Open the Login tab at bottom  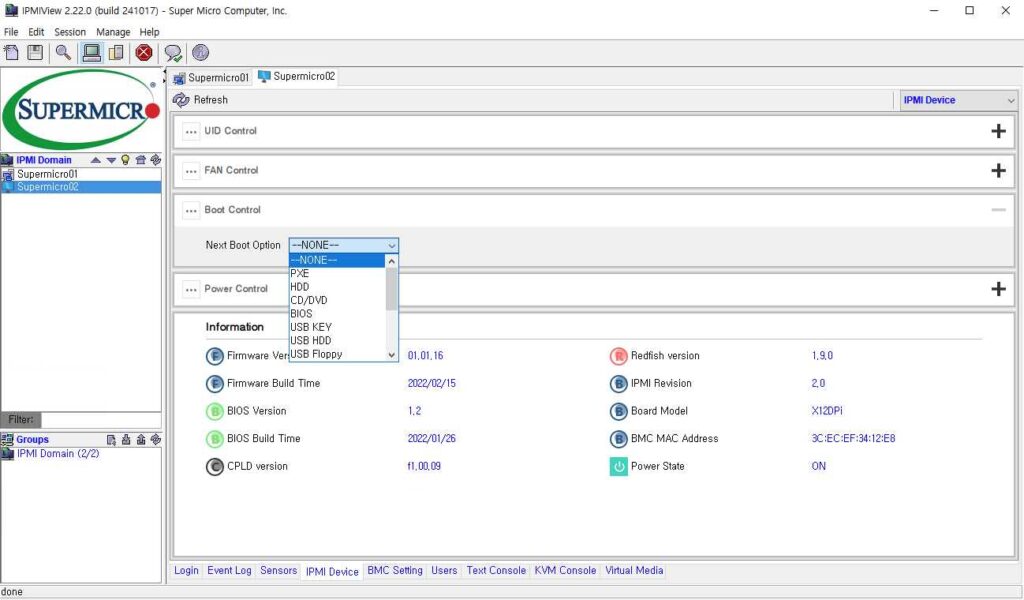click(x=186, y=571)
